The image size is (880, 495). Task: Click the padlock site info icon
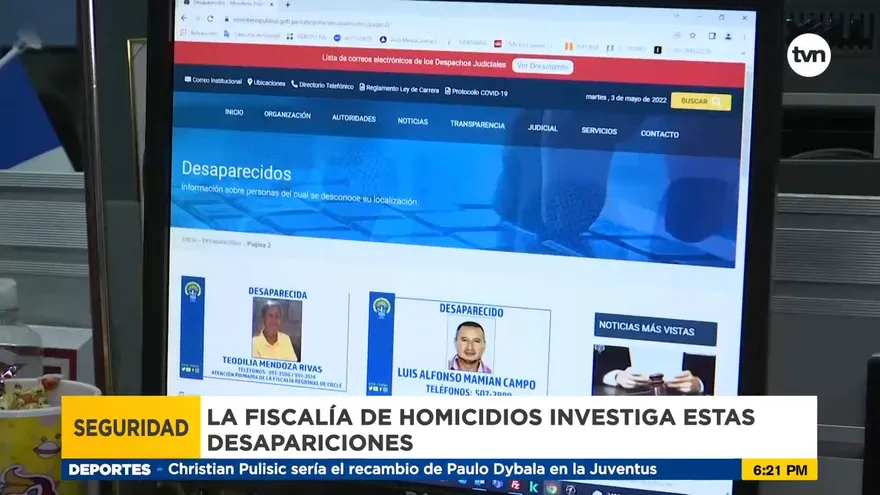tap(226, 20)
